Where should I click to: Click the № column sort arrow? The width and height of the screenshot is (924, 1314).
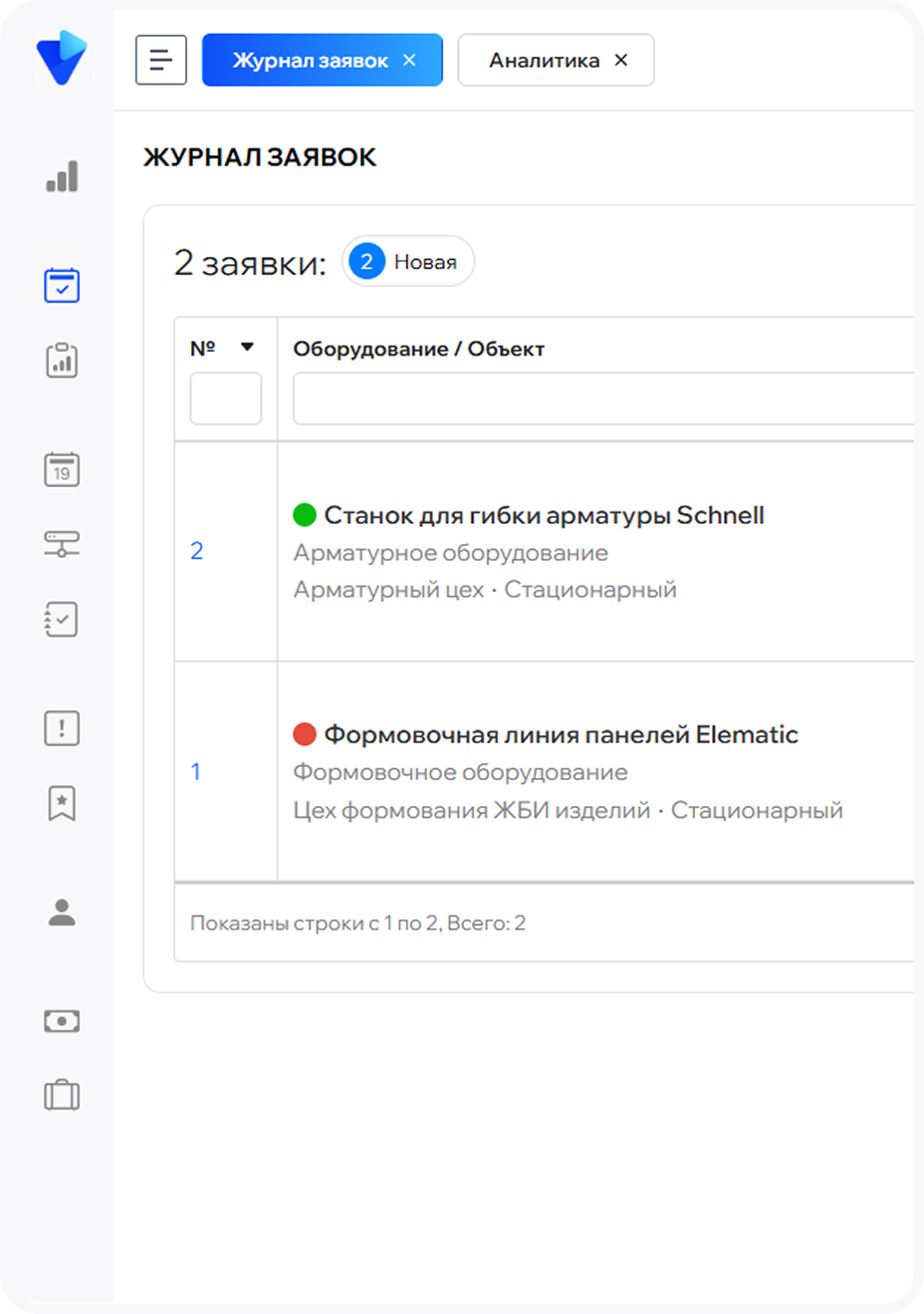247,348
